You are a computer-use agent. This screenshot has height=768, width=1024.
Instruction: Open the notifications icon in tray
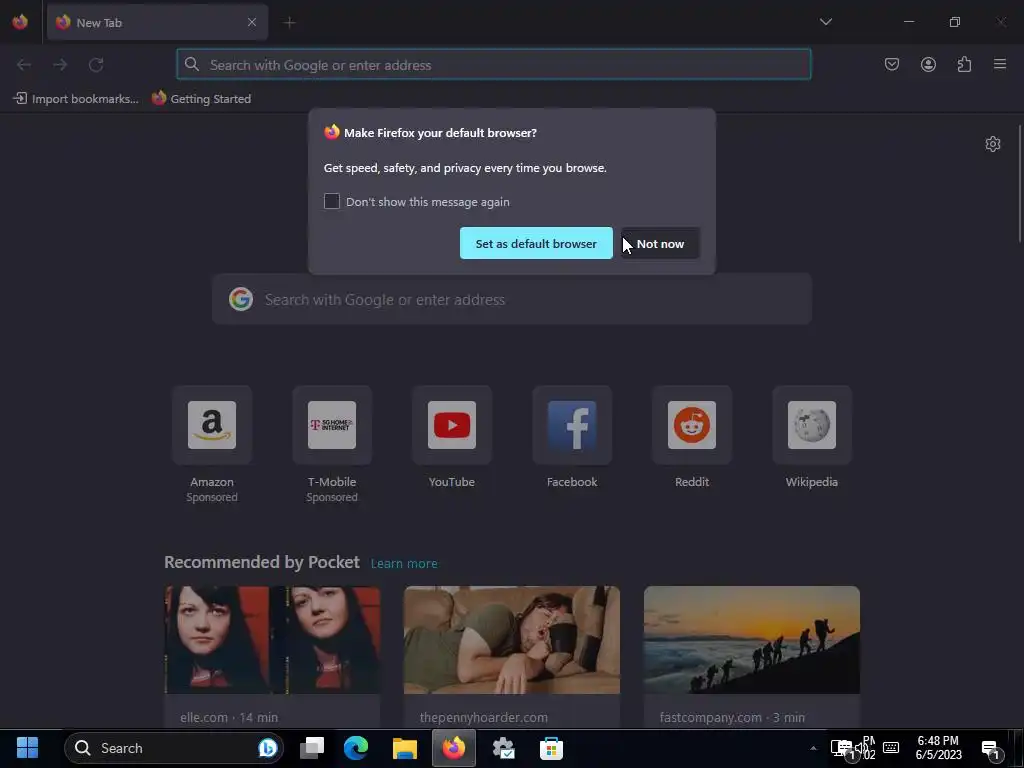[991, 749]
